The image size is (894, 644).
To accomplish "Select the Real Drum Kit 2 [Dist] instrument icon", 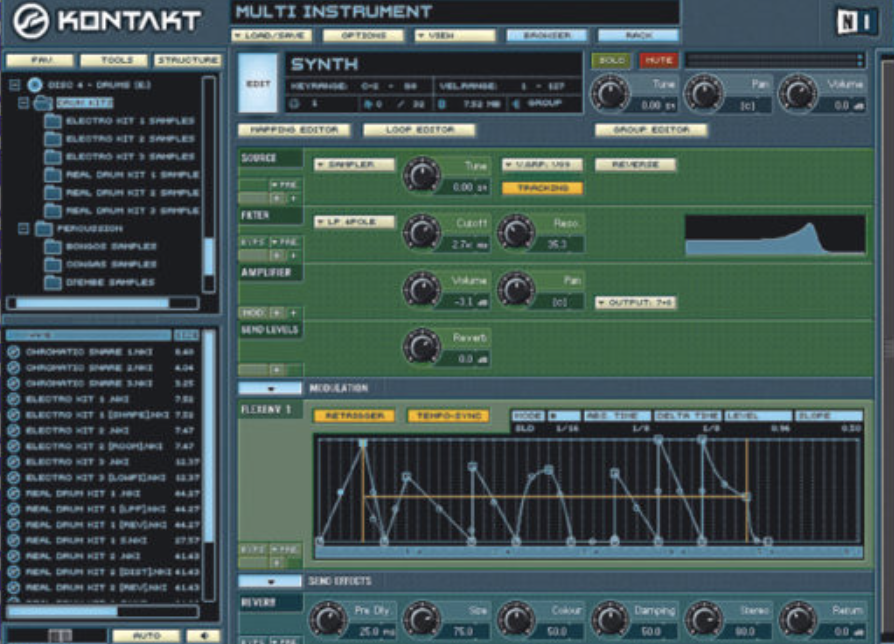I will pos(14,572).
